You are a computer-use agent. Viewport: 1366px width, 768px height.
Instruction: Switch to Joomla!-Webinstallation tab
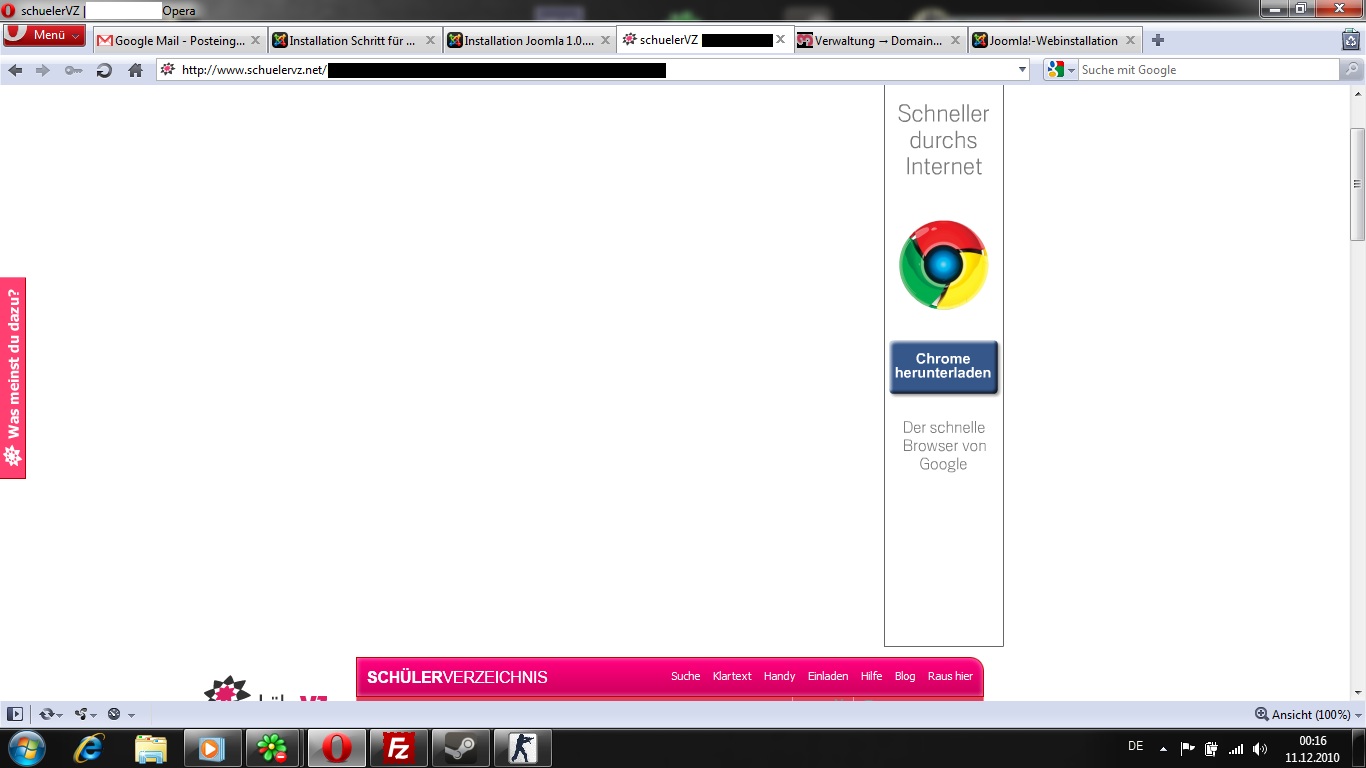(1054, 41)
